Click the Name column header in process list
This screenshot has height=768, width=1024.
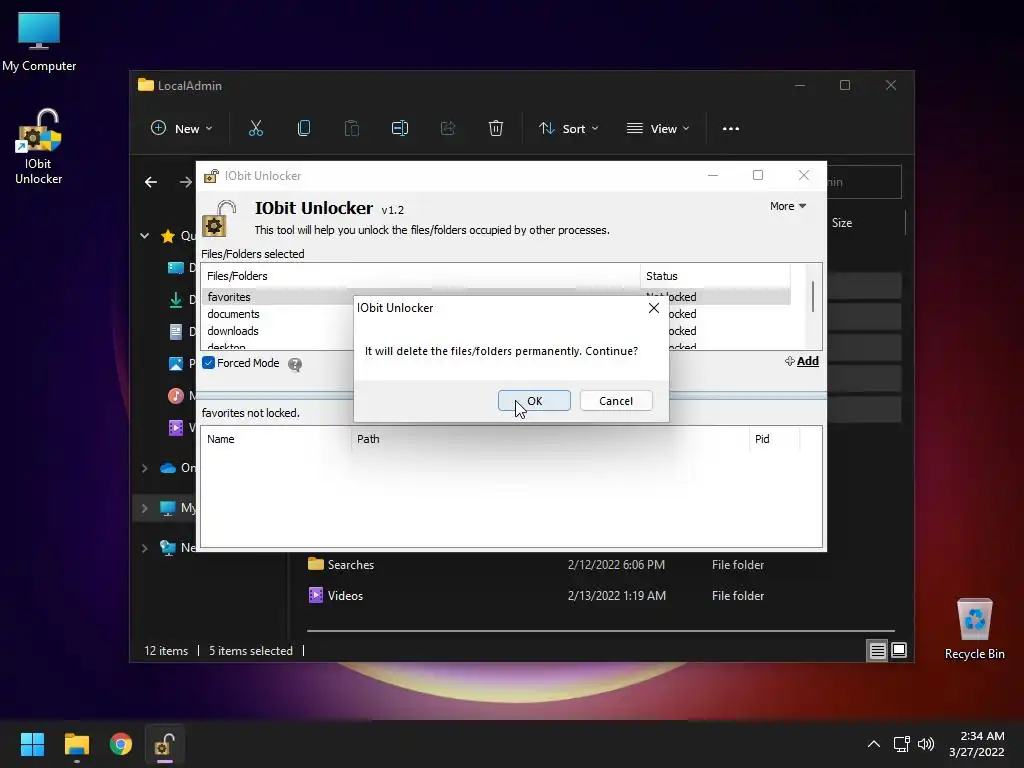(276, 439)
